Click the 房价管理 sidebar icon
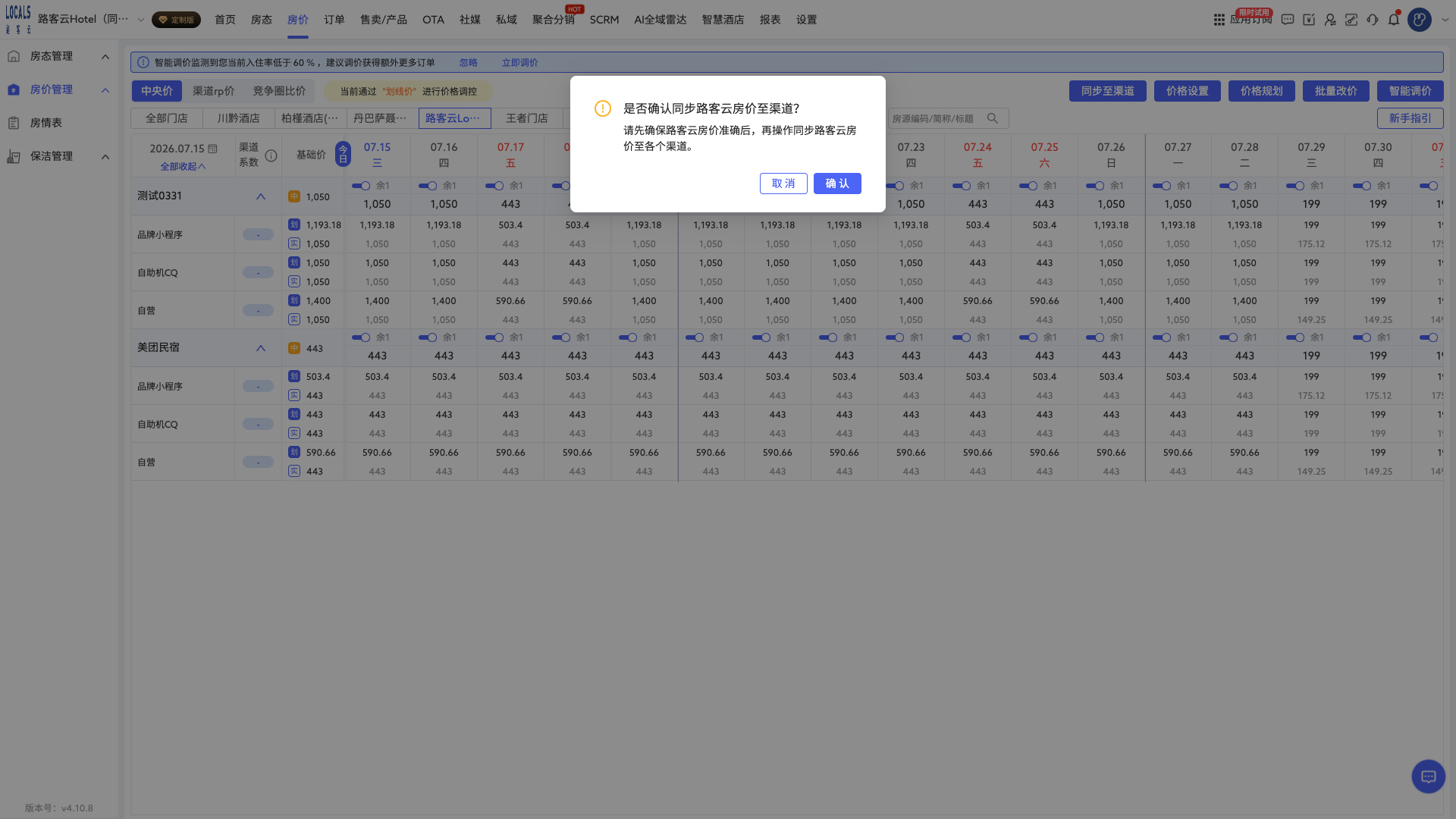1456x819 pixels. point(14,89)
